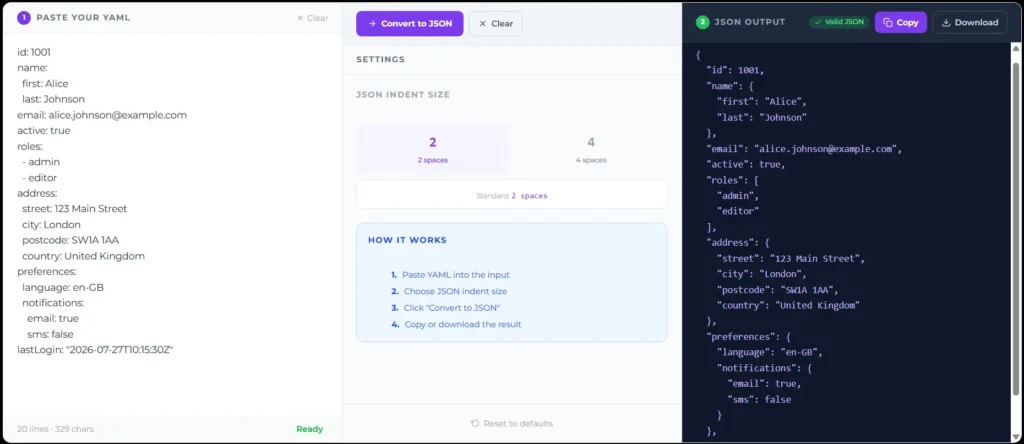
Task: Click the JSON INDENT SIZE label
Action: coord(403,95)
